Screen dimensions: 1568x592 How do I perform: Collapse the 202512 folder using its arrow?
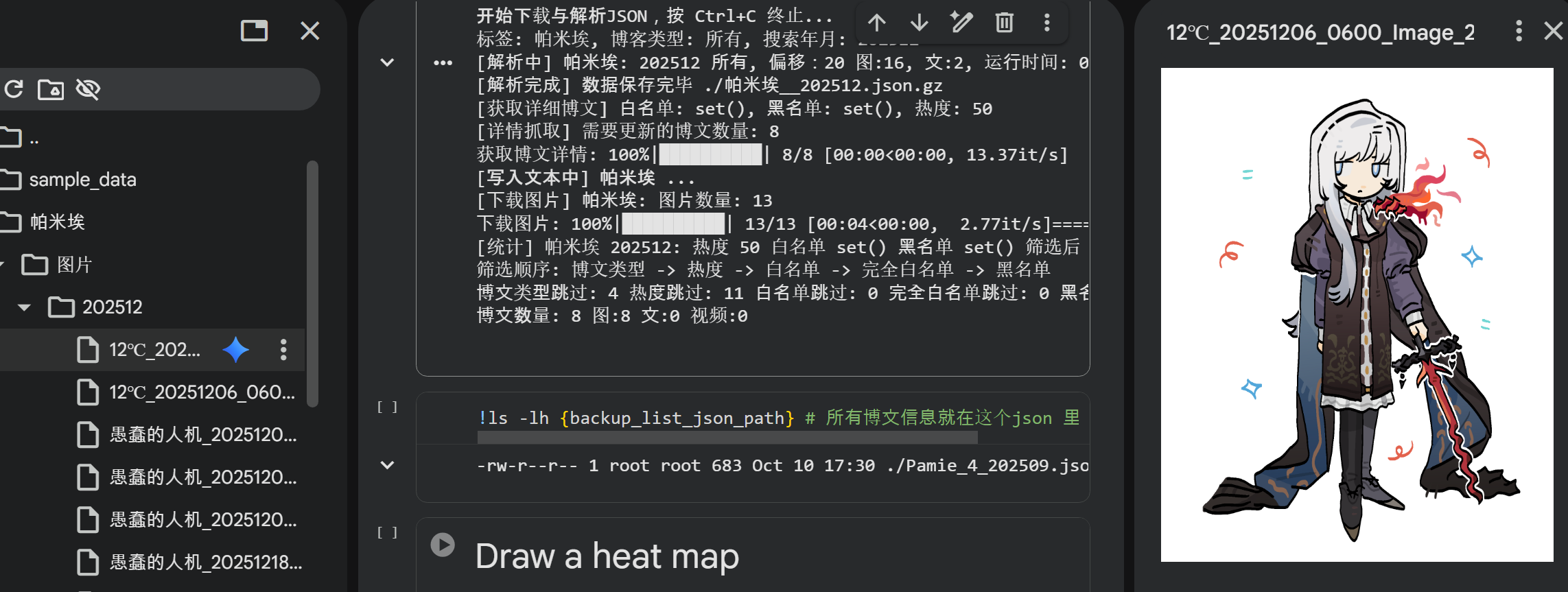coord(25,307)
